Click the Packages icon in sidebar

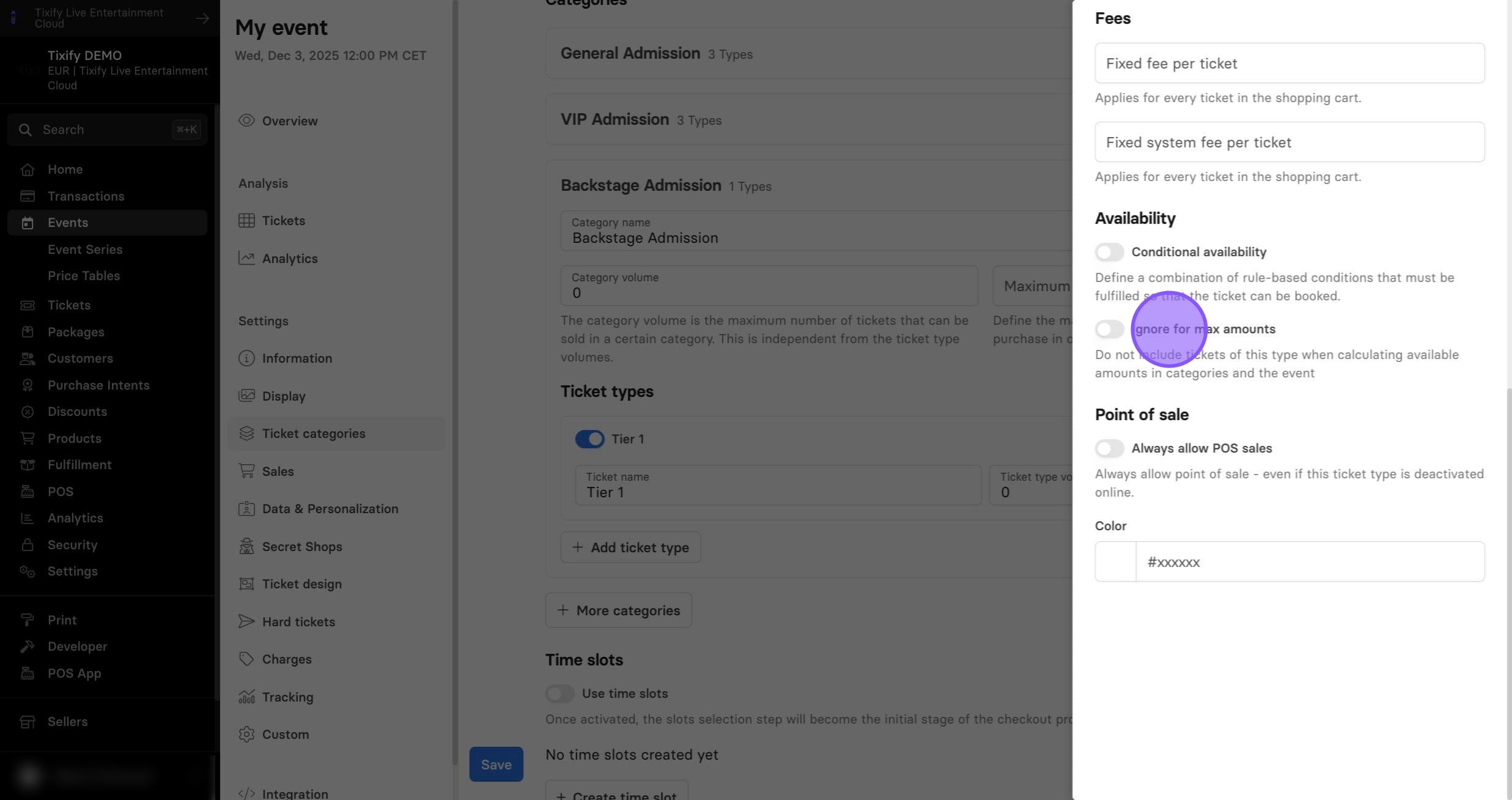coord(27,332)
